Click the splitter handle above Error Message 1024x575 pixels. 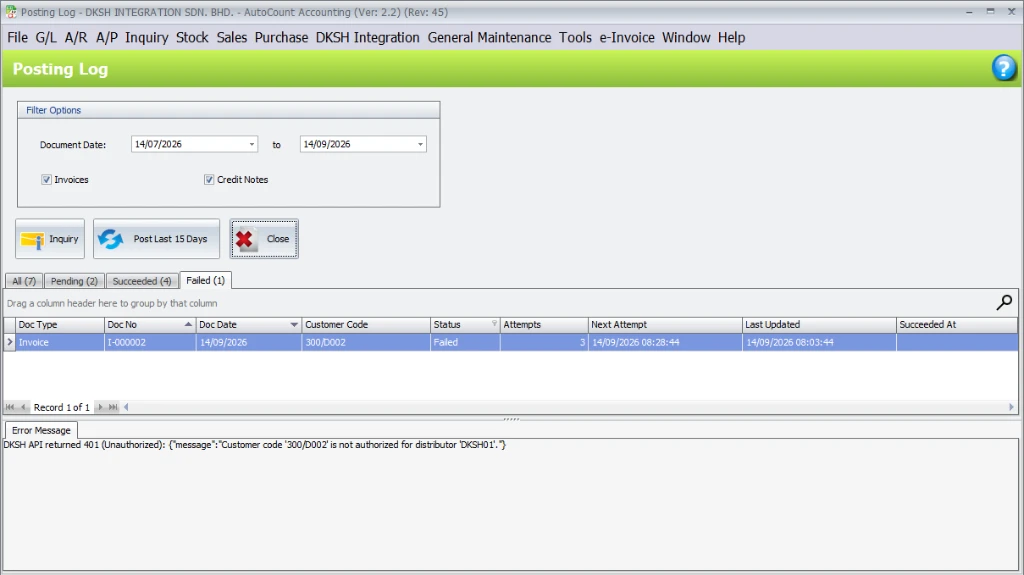coord(511,419)
